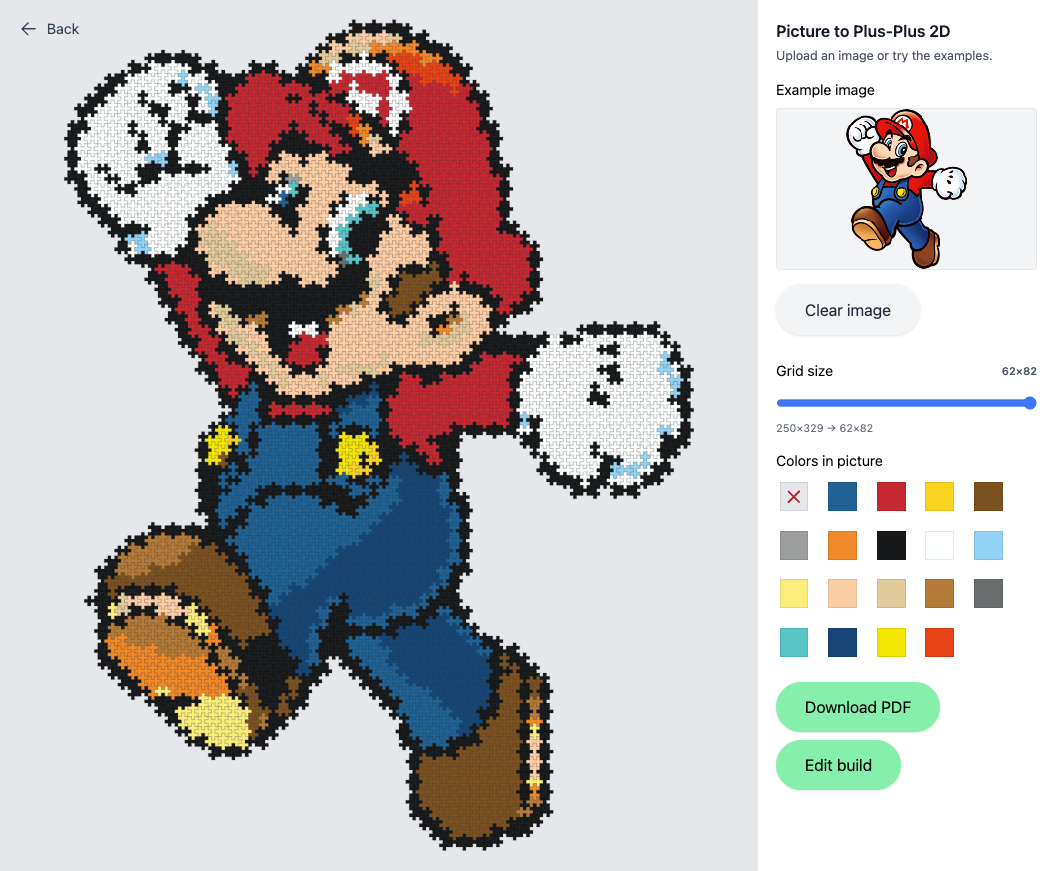This screenshot has height=871, width=1055.
Task: Select the dark gray color swatch
Action: (x=988, y=593)
